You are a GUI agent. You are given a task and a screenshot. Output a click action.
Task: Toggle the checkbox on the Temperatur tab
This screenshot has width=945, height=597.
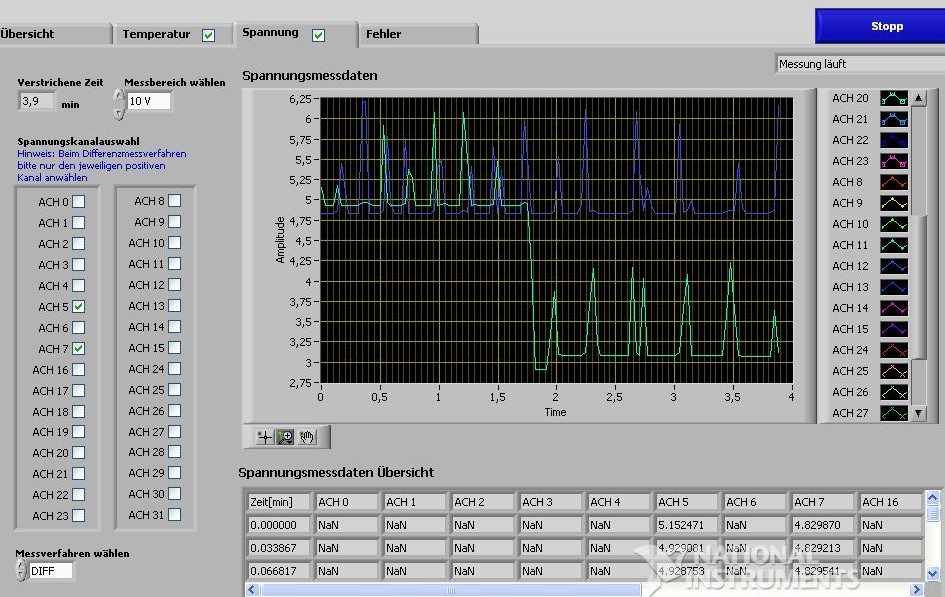tap(209, 35)
